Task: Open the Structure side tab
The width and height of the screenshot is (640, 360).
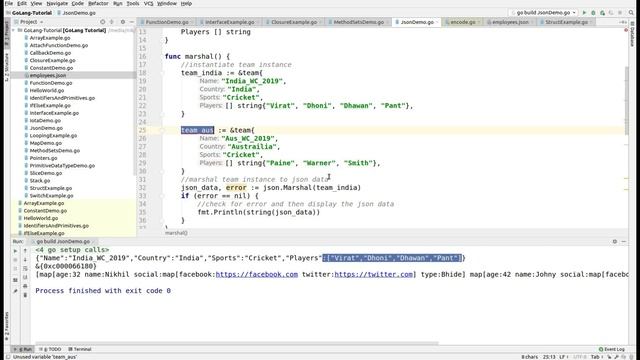Action: pos(7,67)
